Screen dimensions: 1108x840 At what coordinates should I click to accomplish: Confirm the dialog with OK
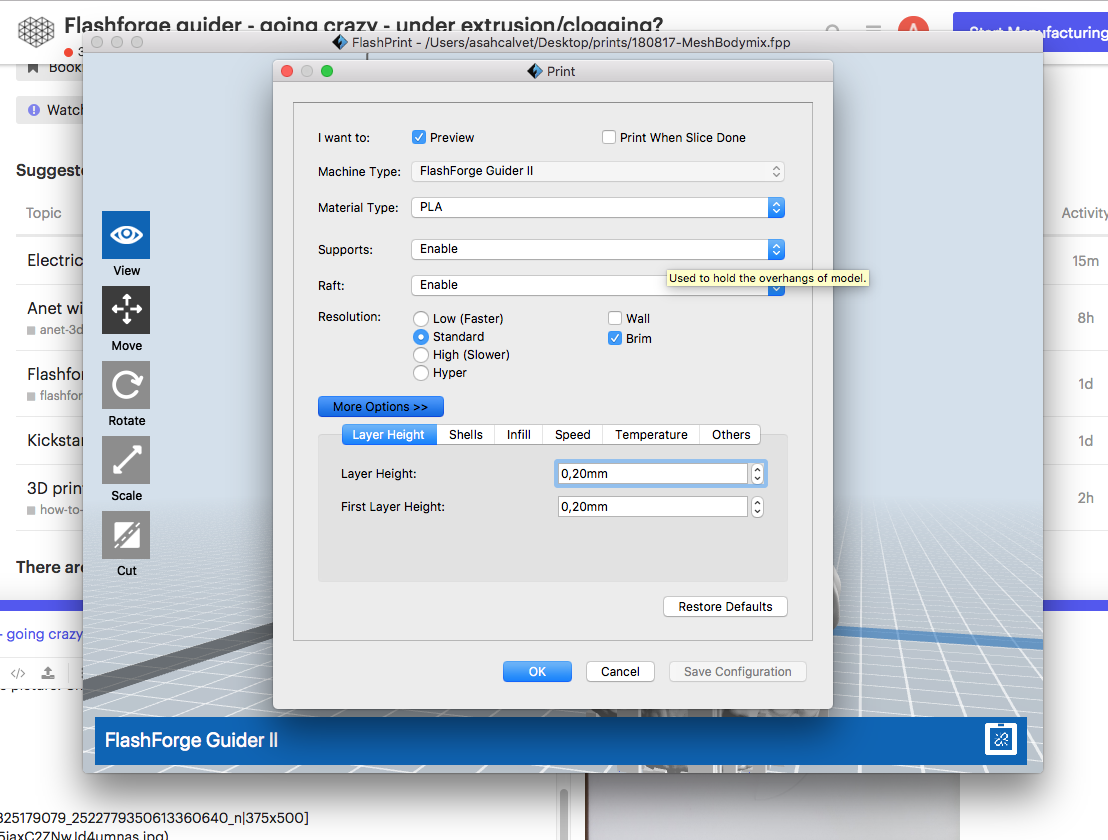[x=537, y=672]
